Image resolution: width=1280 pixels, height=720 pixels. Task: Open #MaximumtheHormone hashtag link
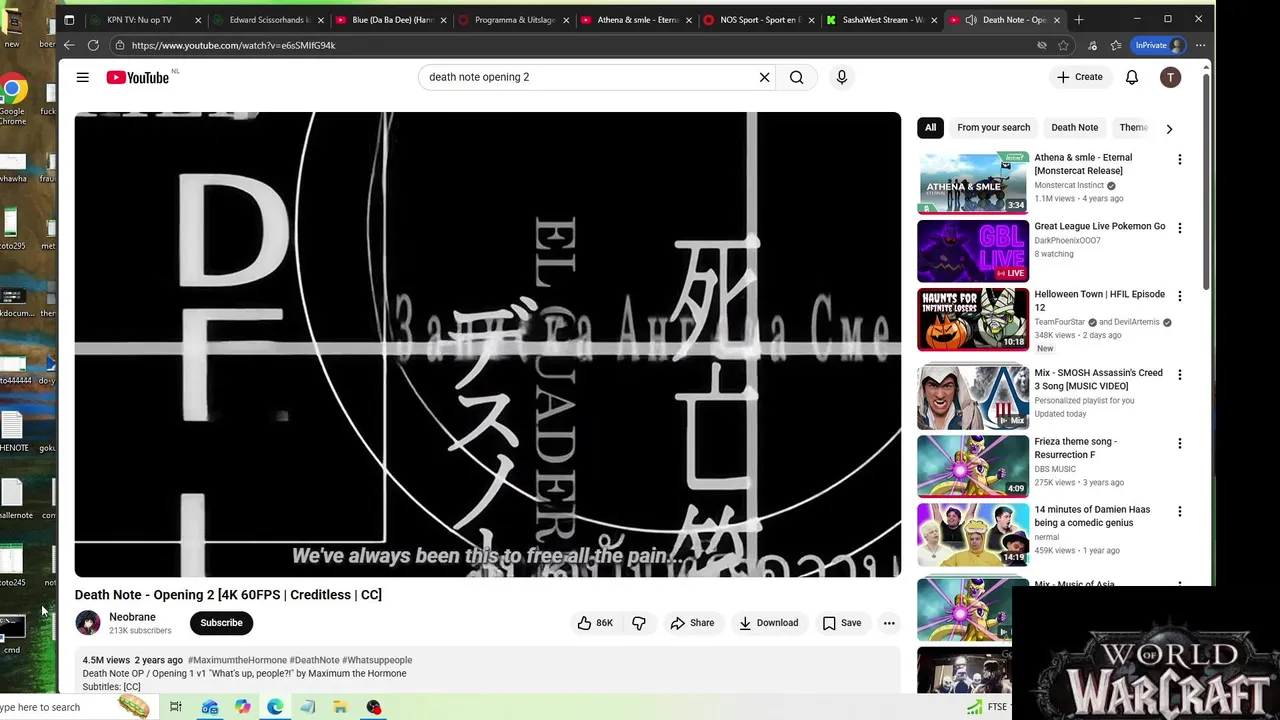237,660
